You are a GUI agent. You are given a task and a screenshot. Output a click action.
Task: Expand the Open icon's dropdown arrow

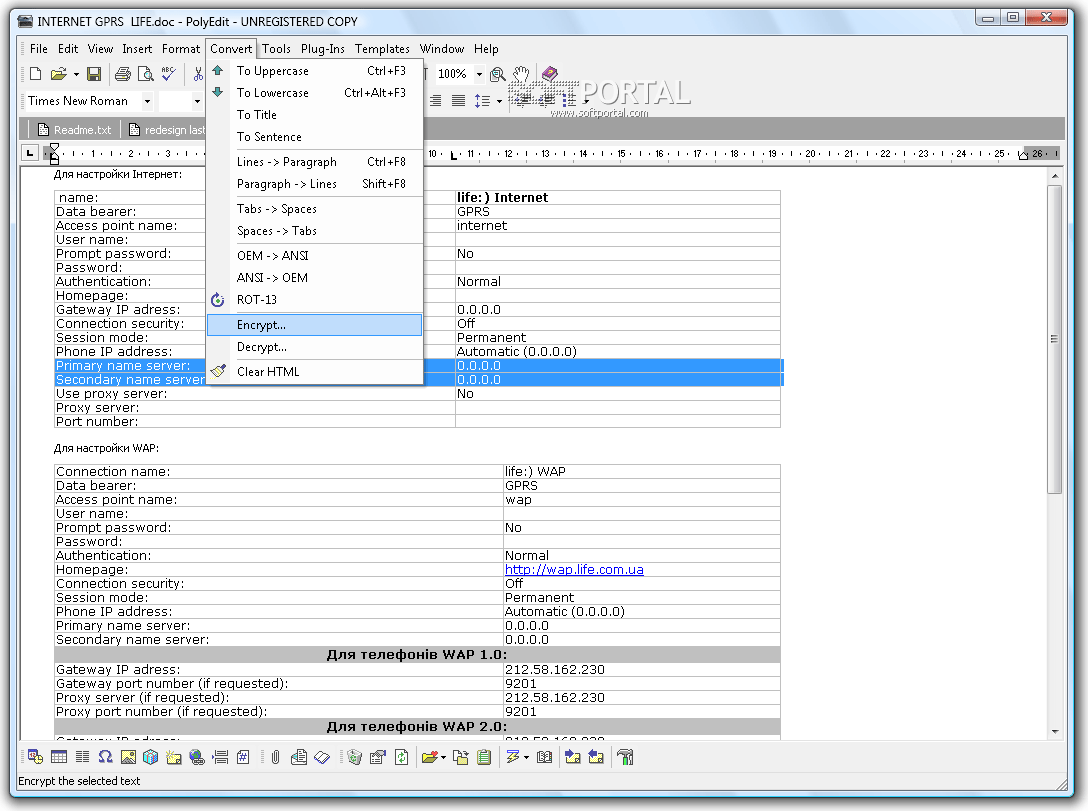tap(76, 74)
